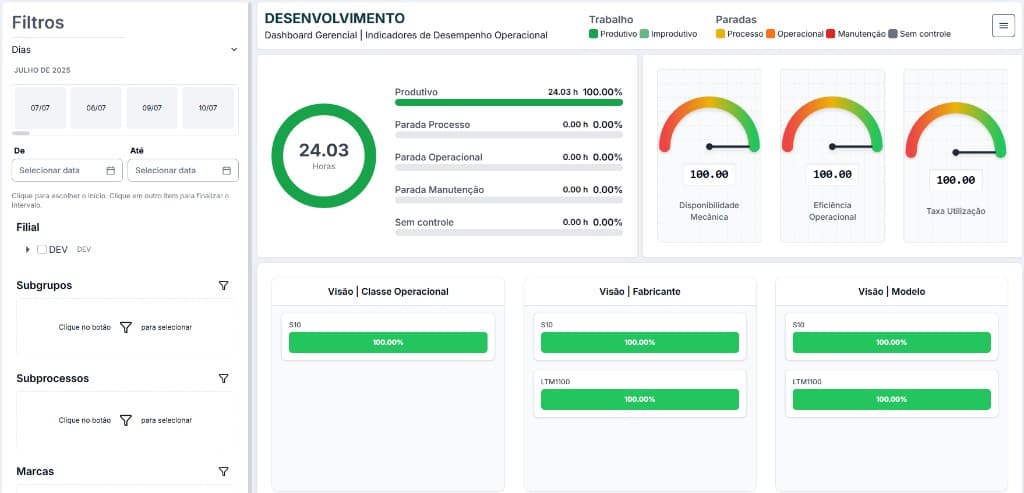Open the Subprocessos filter icon in header
This screenshot has width=1024, height=493.
tap(223, 378)
